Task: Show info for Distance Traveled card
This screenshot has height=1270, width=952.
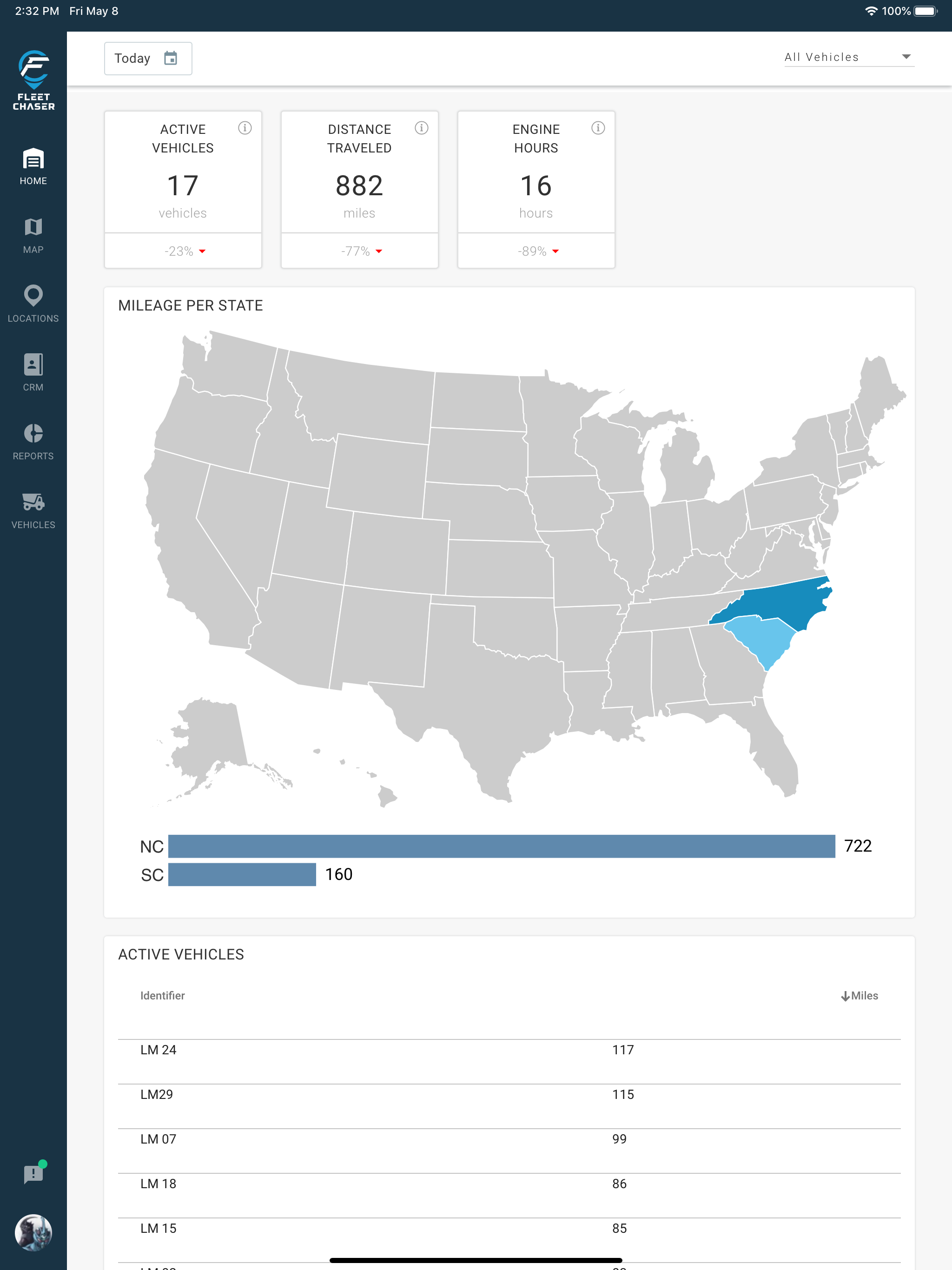Action: click(422, 127)
